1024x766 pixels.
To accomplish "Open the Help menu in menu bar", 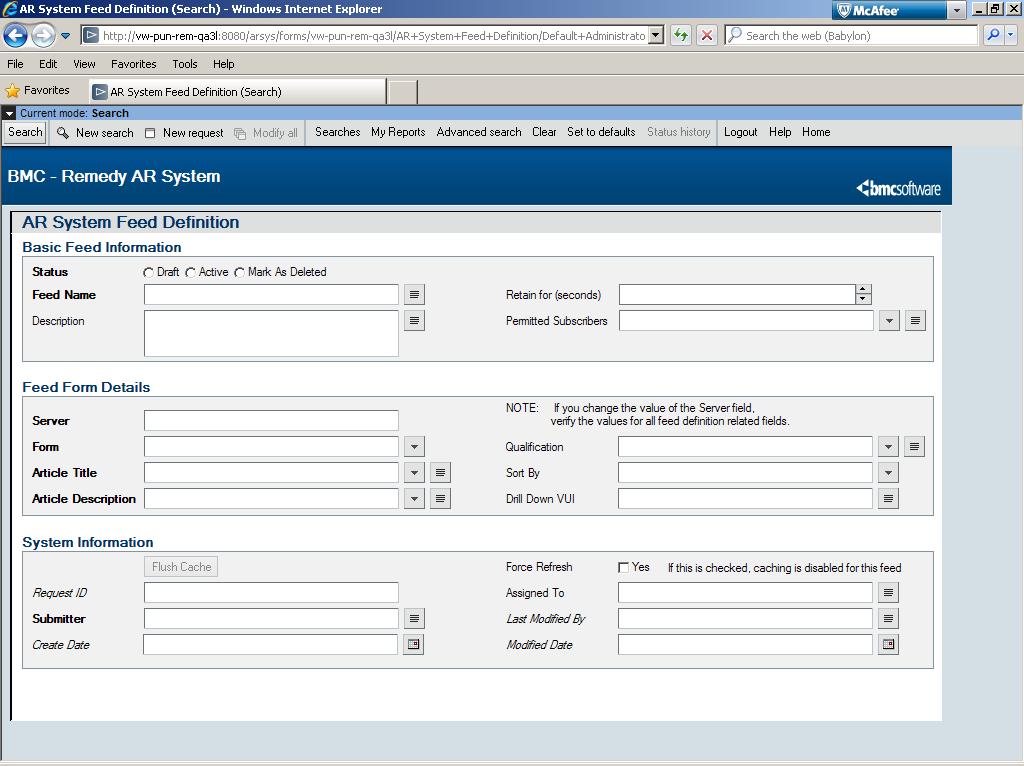I will pyautogui.click(x=223, y=64).
